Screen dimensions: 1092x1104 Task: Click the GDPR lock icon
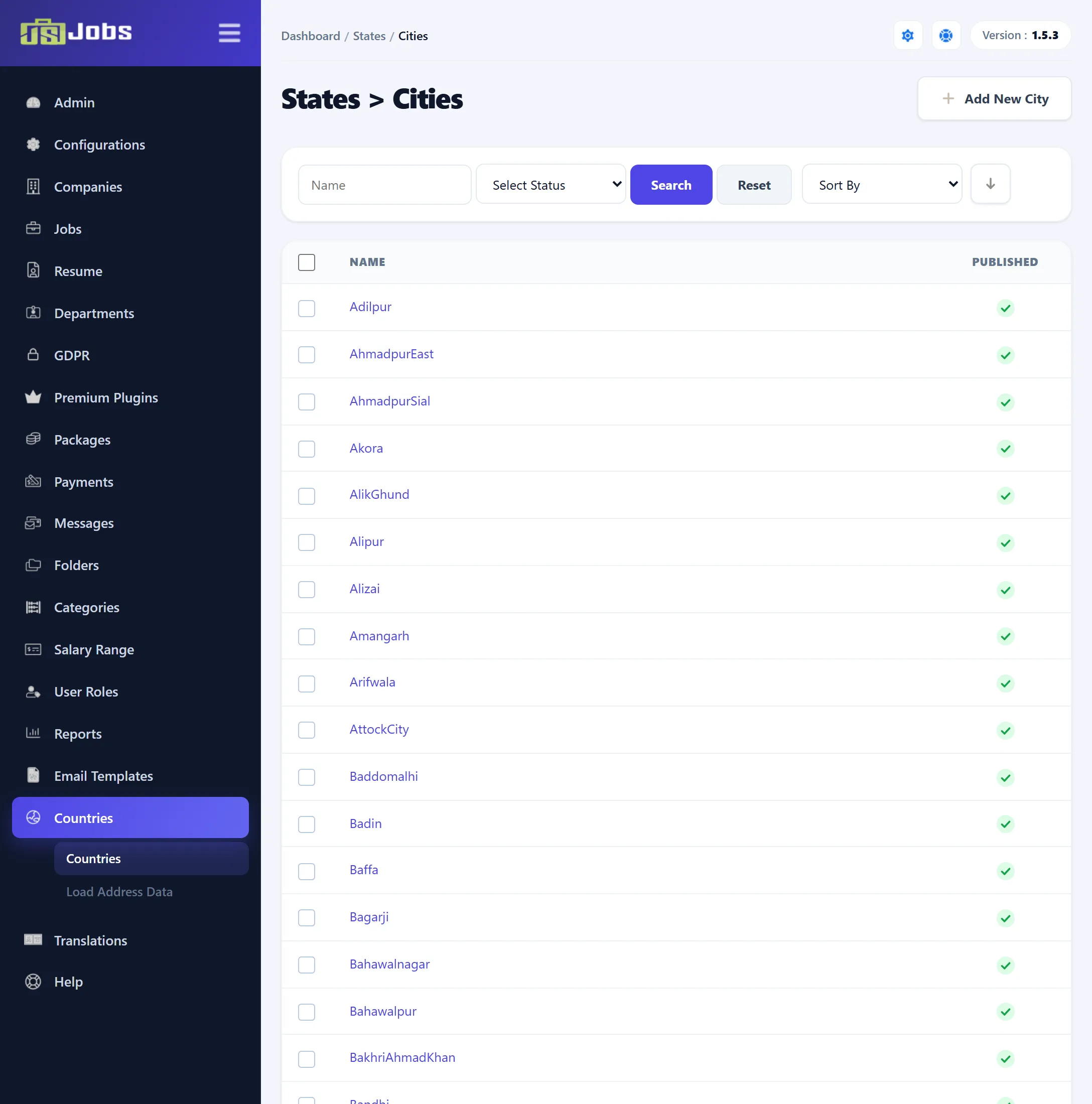(33, 355)
